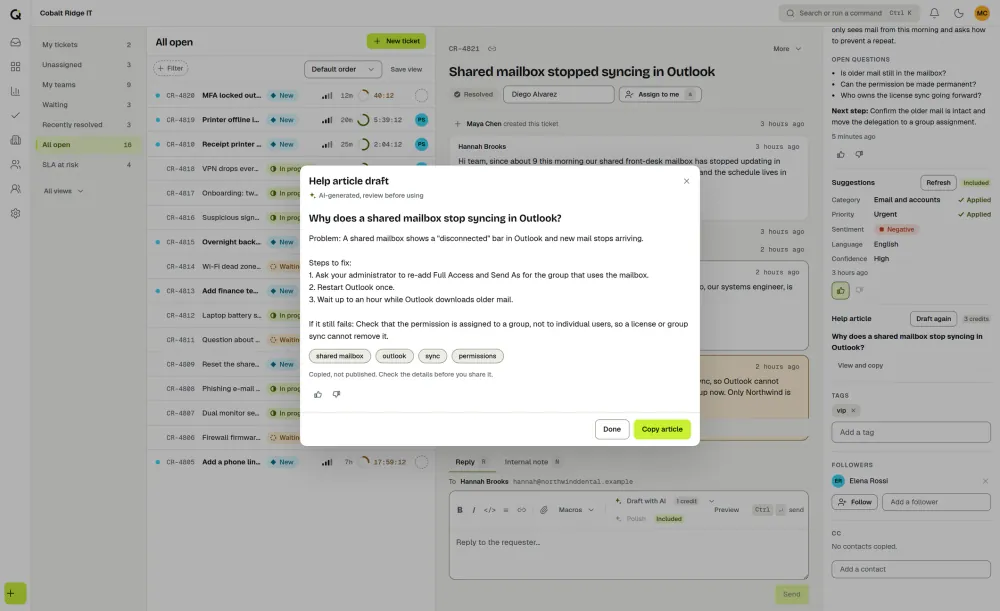Image resolution: width=1000 pixels, height=611 pixels.
Task: Open My teams view
Action: click(x=86, y=84)
